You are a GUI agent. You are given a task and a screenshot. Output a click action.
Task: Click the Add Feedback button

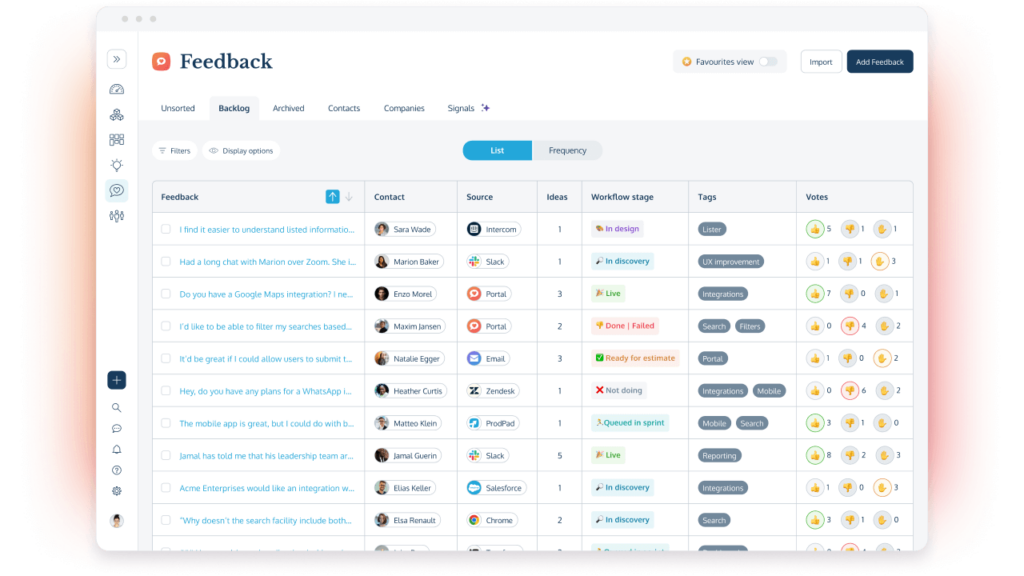(880, 62)
